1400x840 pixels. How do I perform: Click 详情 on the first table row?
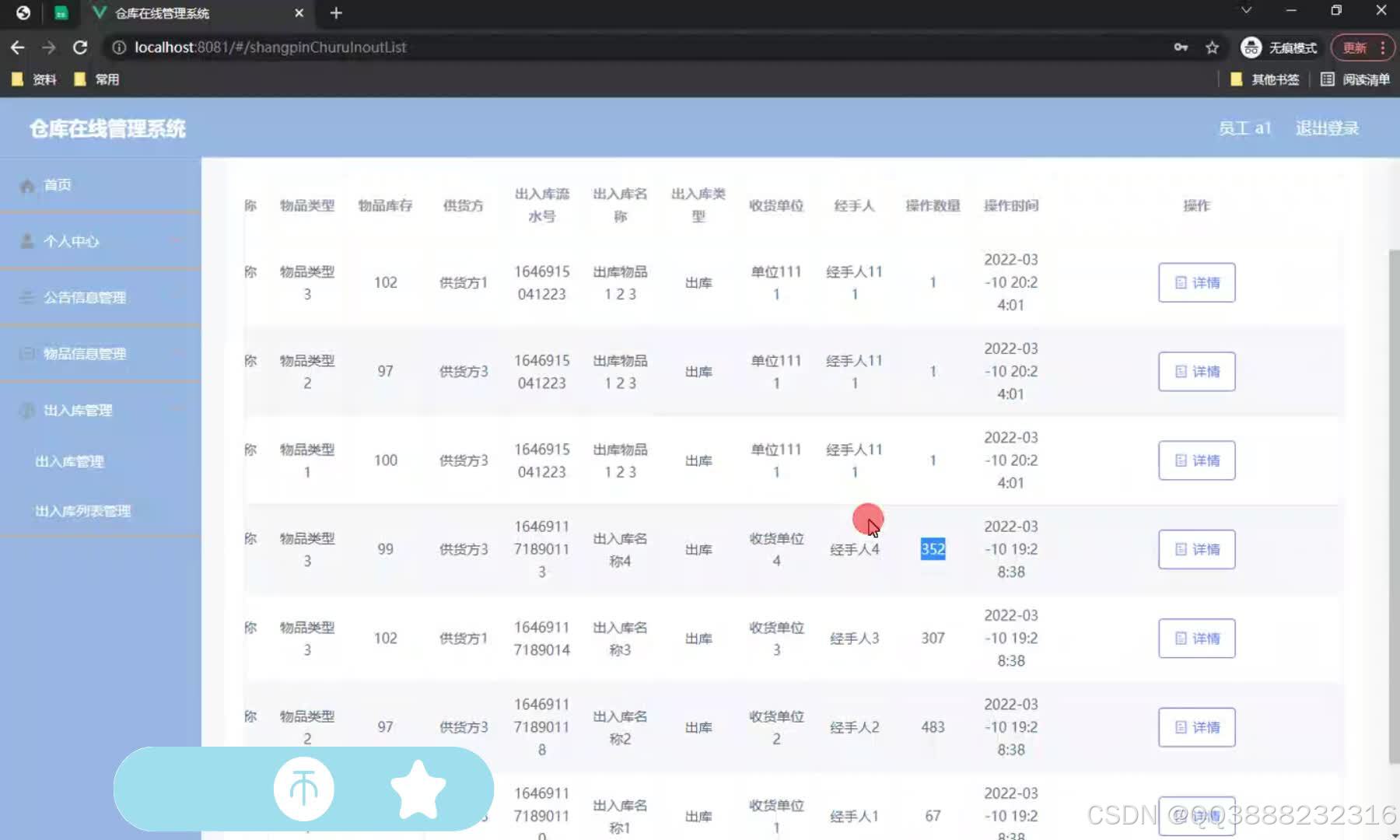(x=1196, y=282)
